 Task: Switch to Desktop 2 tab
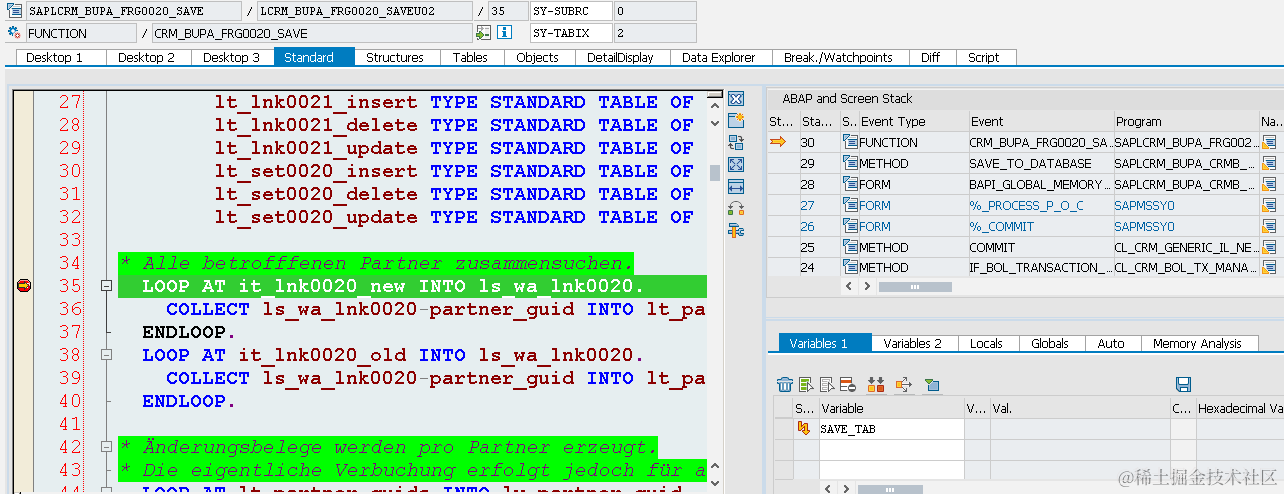click(x=146, y=57)
